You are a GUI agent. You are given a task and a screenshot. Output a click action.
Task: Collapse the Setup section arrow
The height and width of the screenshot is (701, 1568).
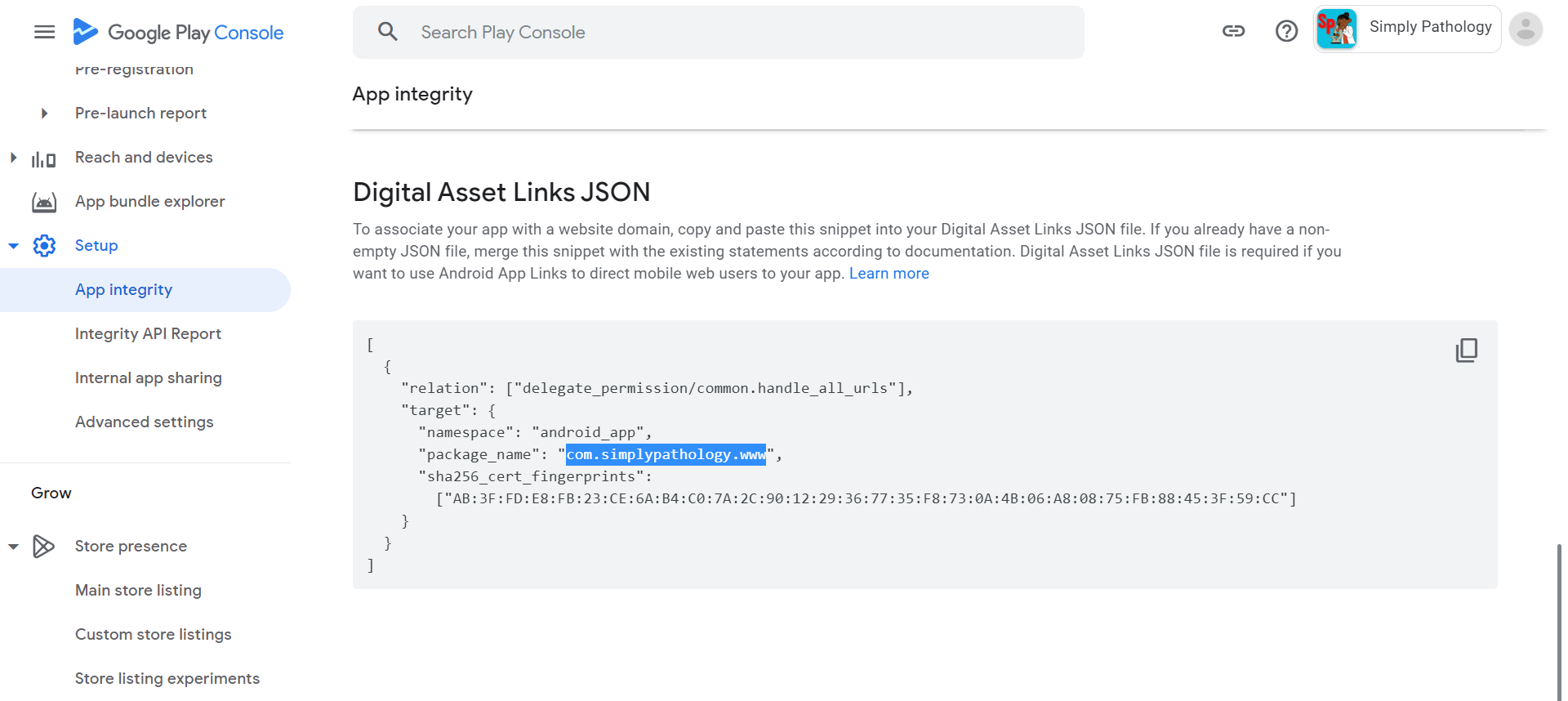pyautogui.click(x=13, y=245)
